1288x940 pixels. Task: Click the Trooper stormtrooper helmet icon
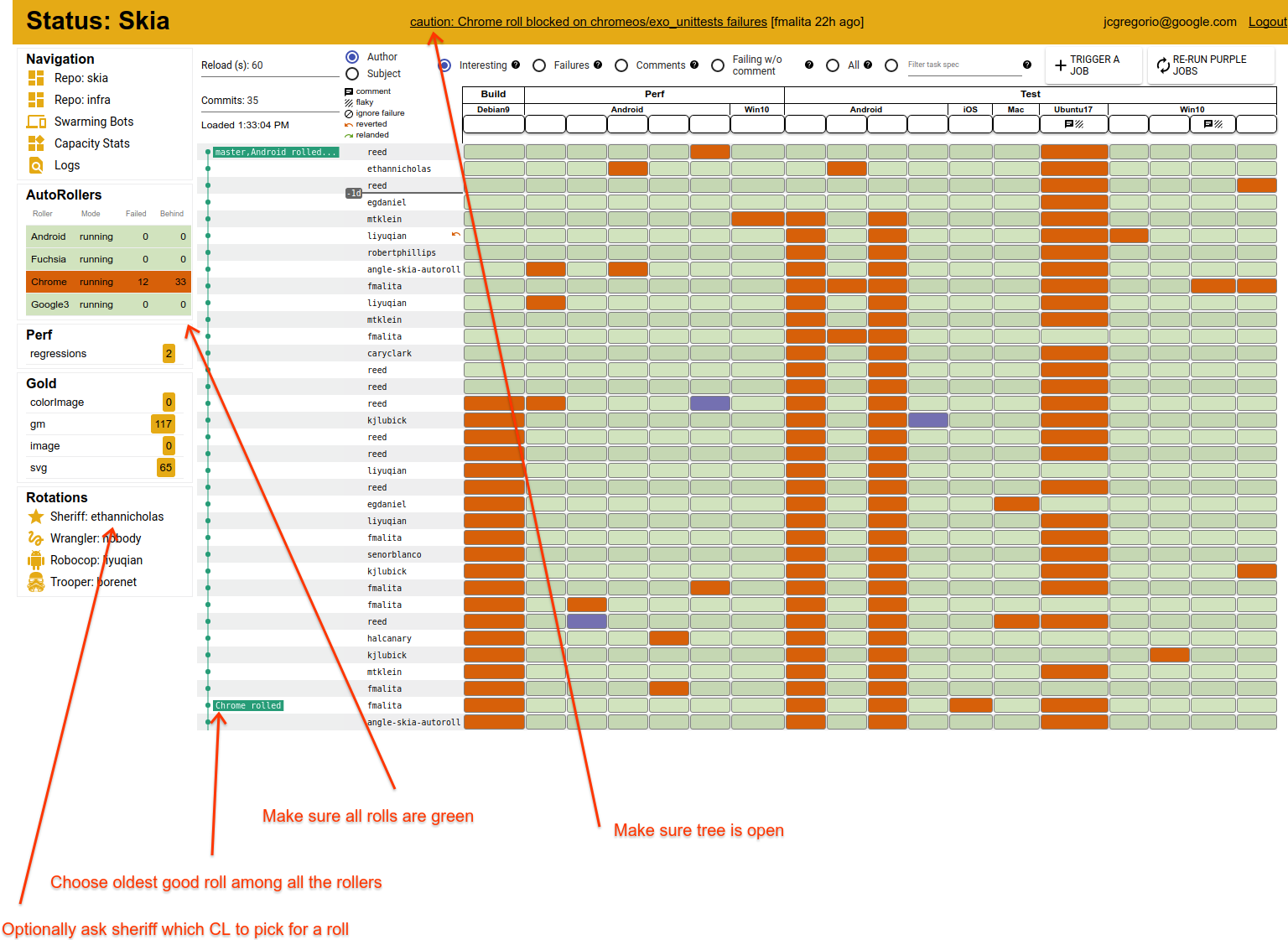36,582
